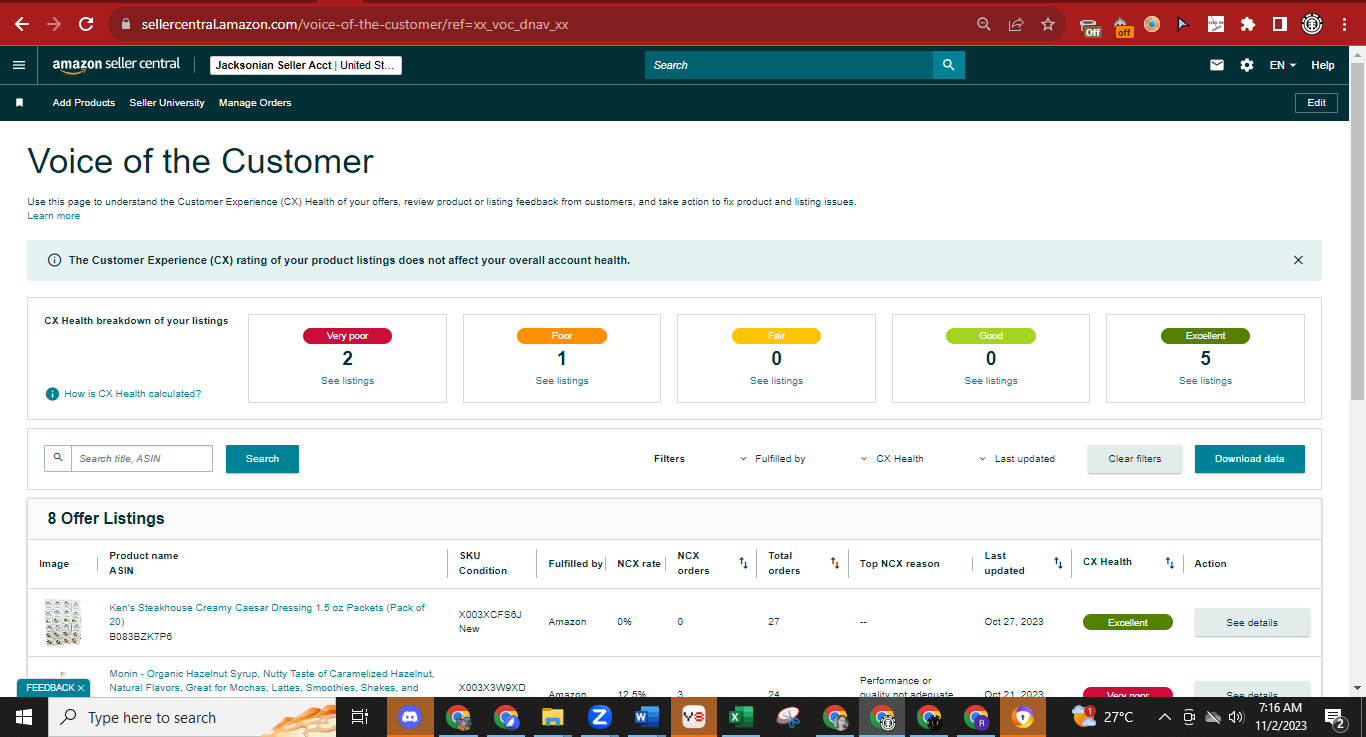The height and width of the screenshot is (737, 1366).
Task: Go back to the previous browser page
Action: click(x=22, y=24)
